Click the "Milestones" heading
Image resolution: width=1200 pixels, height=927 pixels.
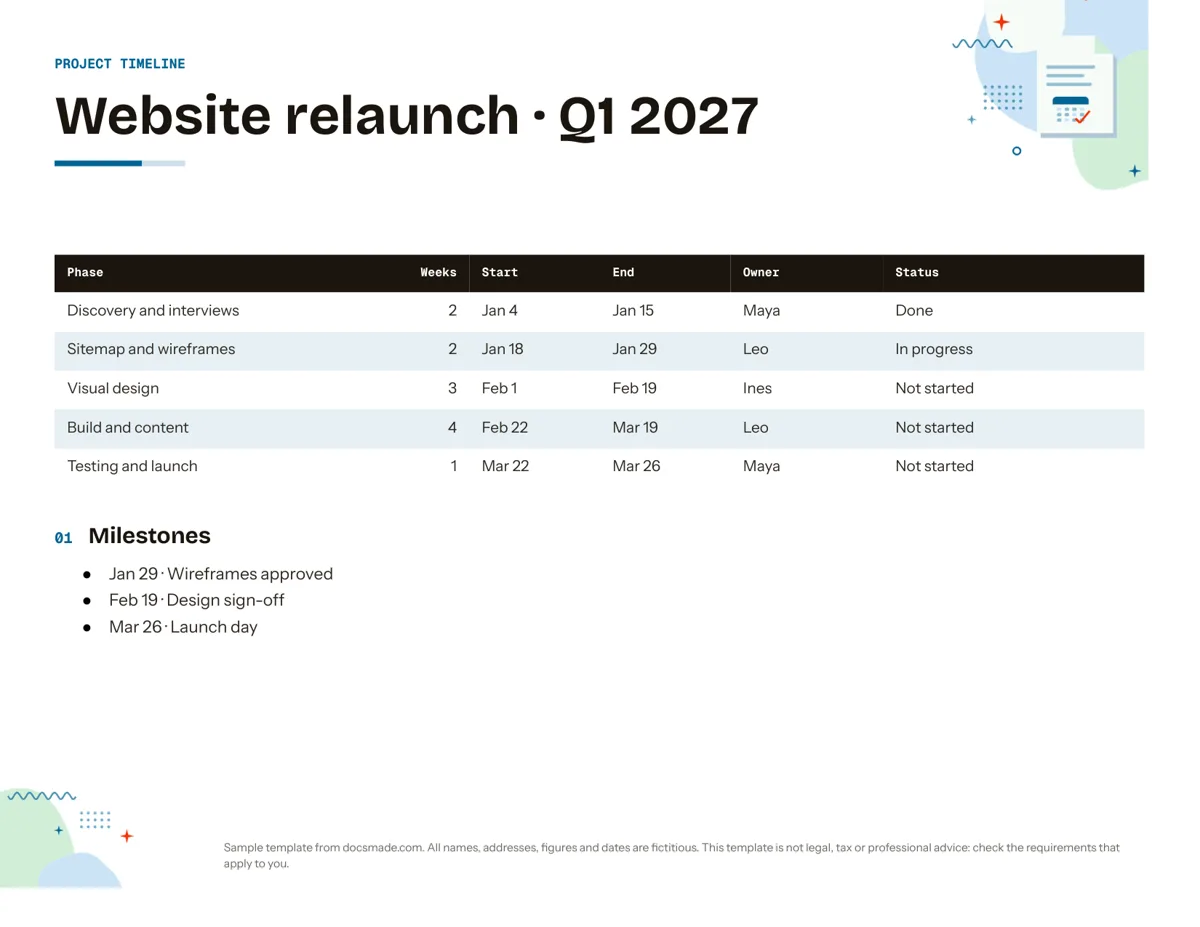[x=150, y=537]
